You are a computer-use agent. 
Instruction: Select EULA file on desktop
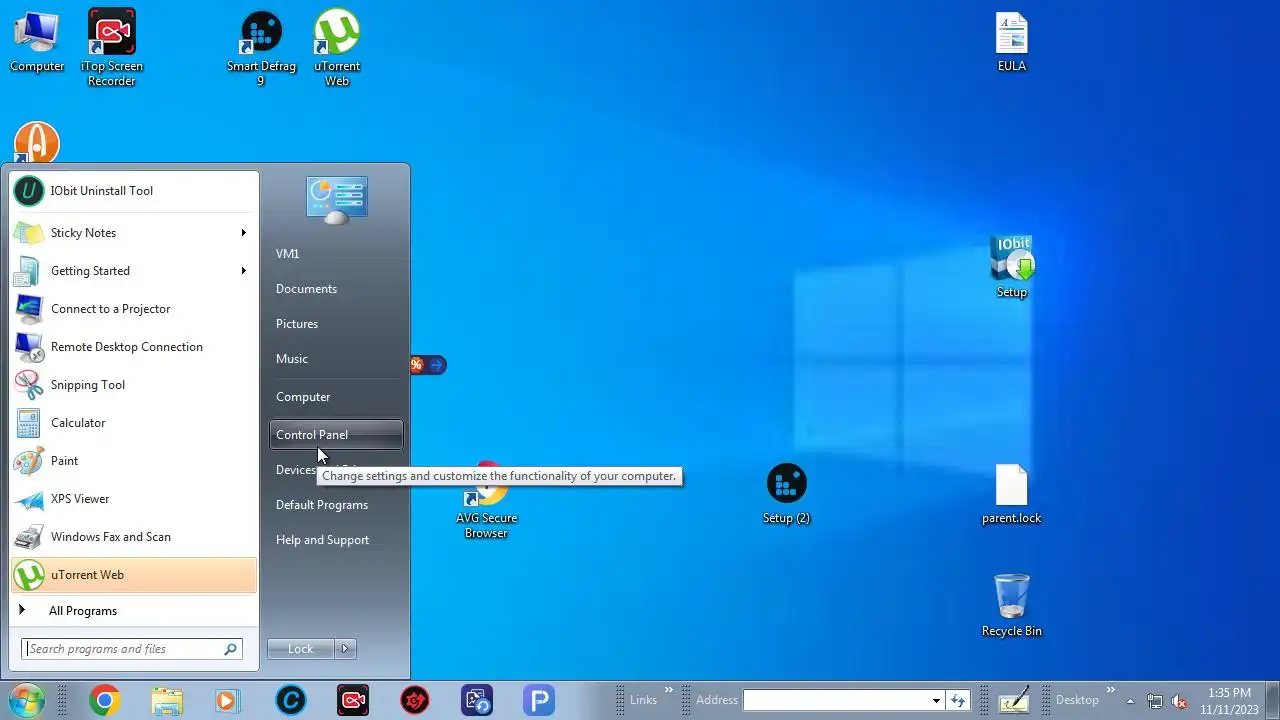point(1012,43)
